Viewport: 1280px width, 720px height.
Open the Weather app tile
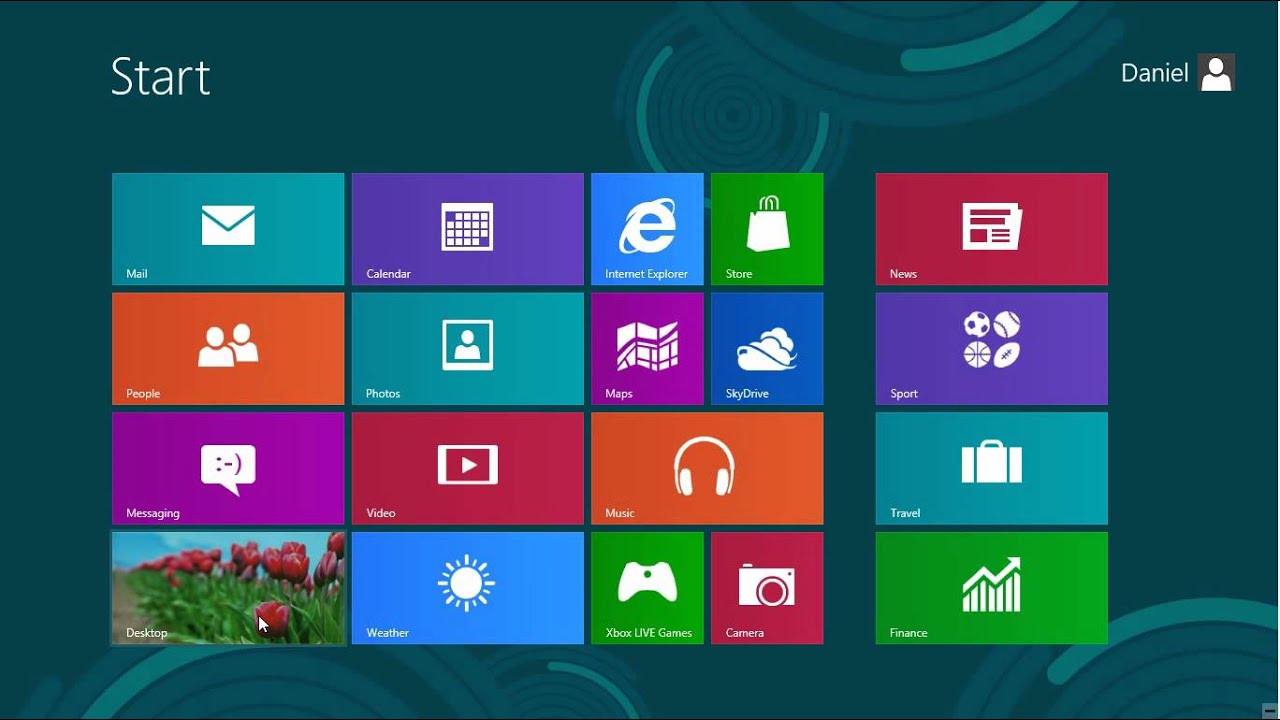467,588
